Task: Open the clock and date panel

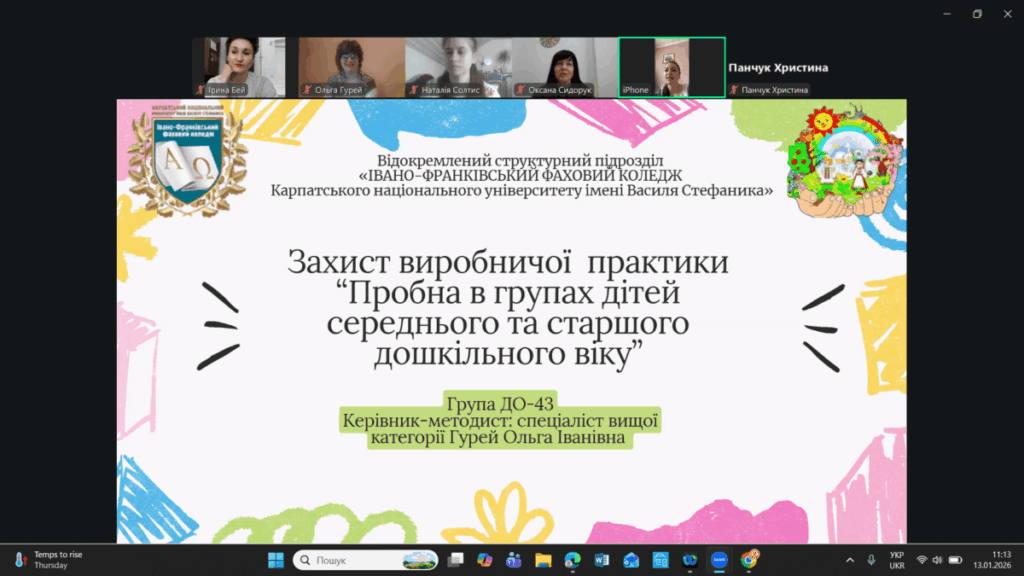Action: click(1000, 560)
